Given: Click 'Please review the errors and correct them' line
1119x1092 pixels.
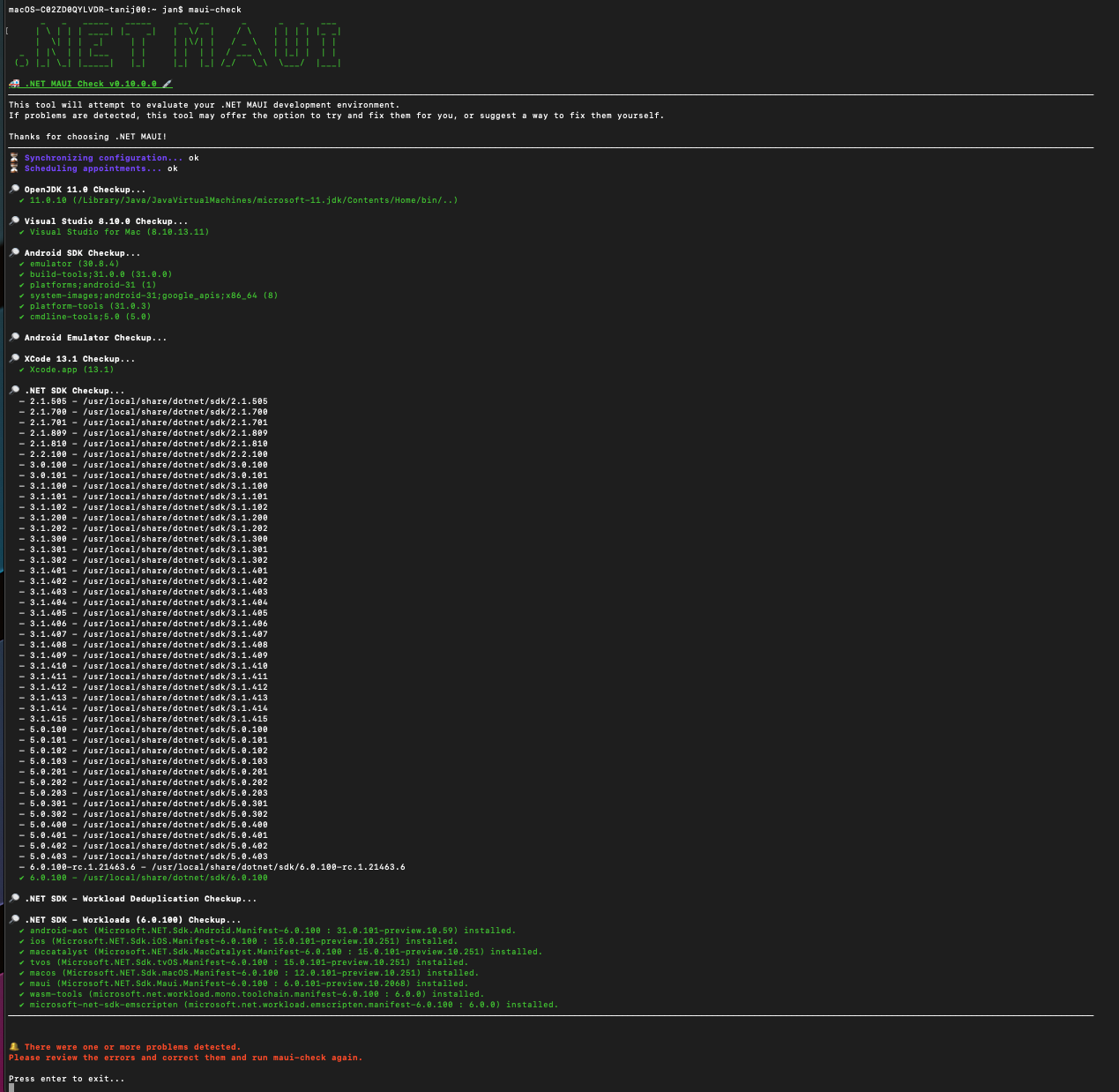Looking at the screenshot, I should tap(186, 1058).
